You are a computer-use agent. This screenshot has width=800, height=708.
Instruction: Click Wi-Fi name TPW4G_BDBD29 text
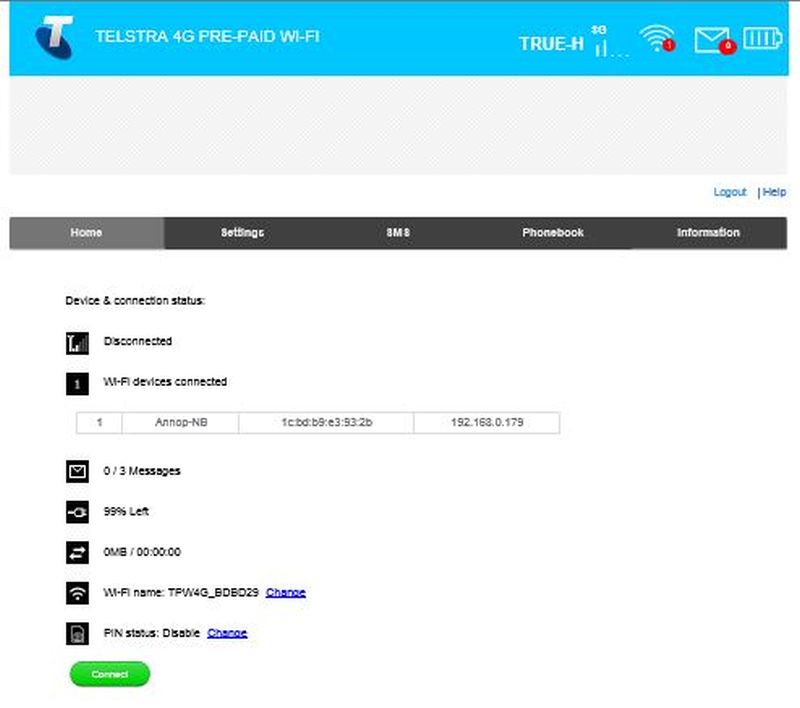(x=181, y=593)
